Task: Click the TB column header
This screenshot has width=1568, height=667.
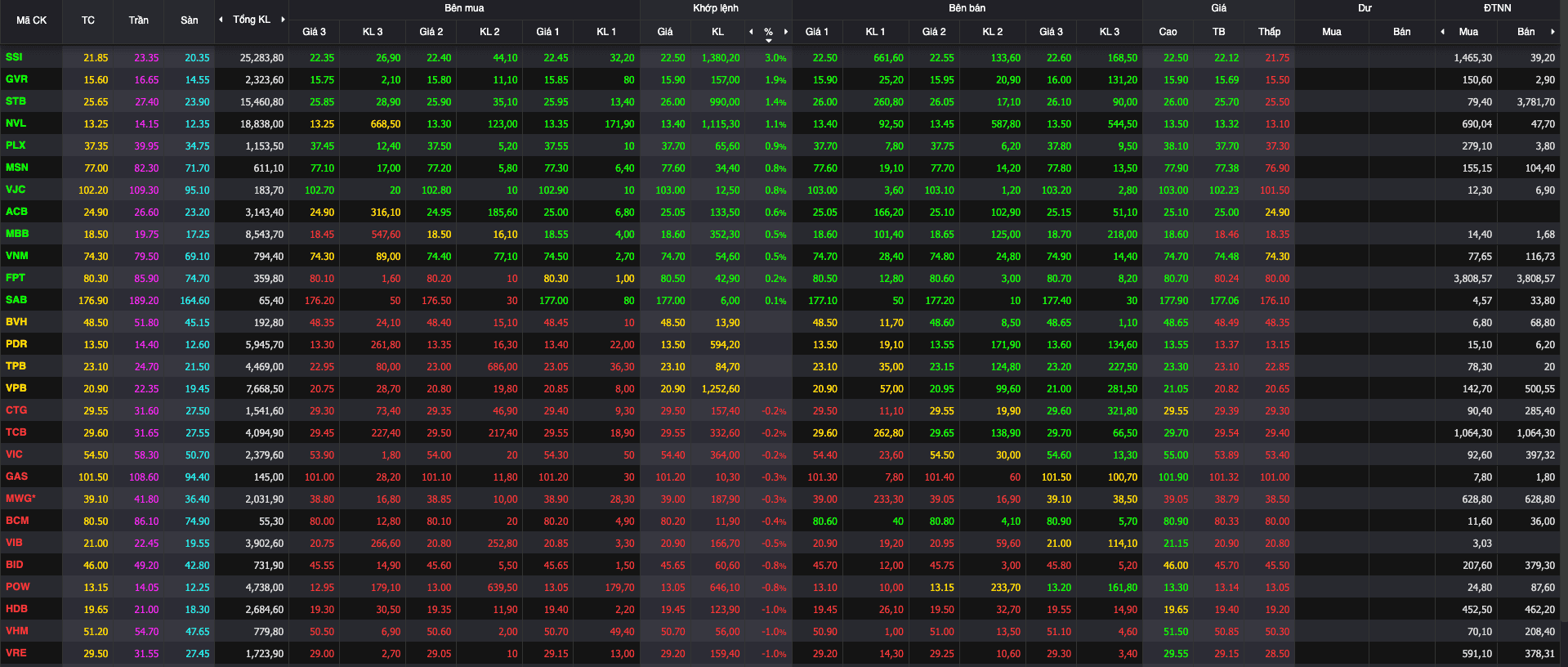Action: [x=1218, y=32]
